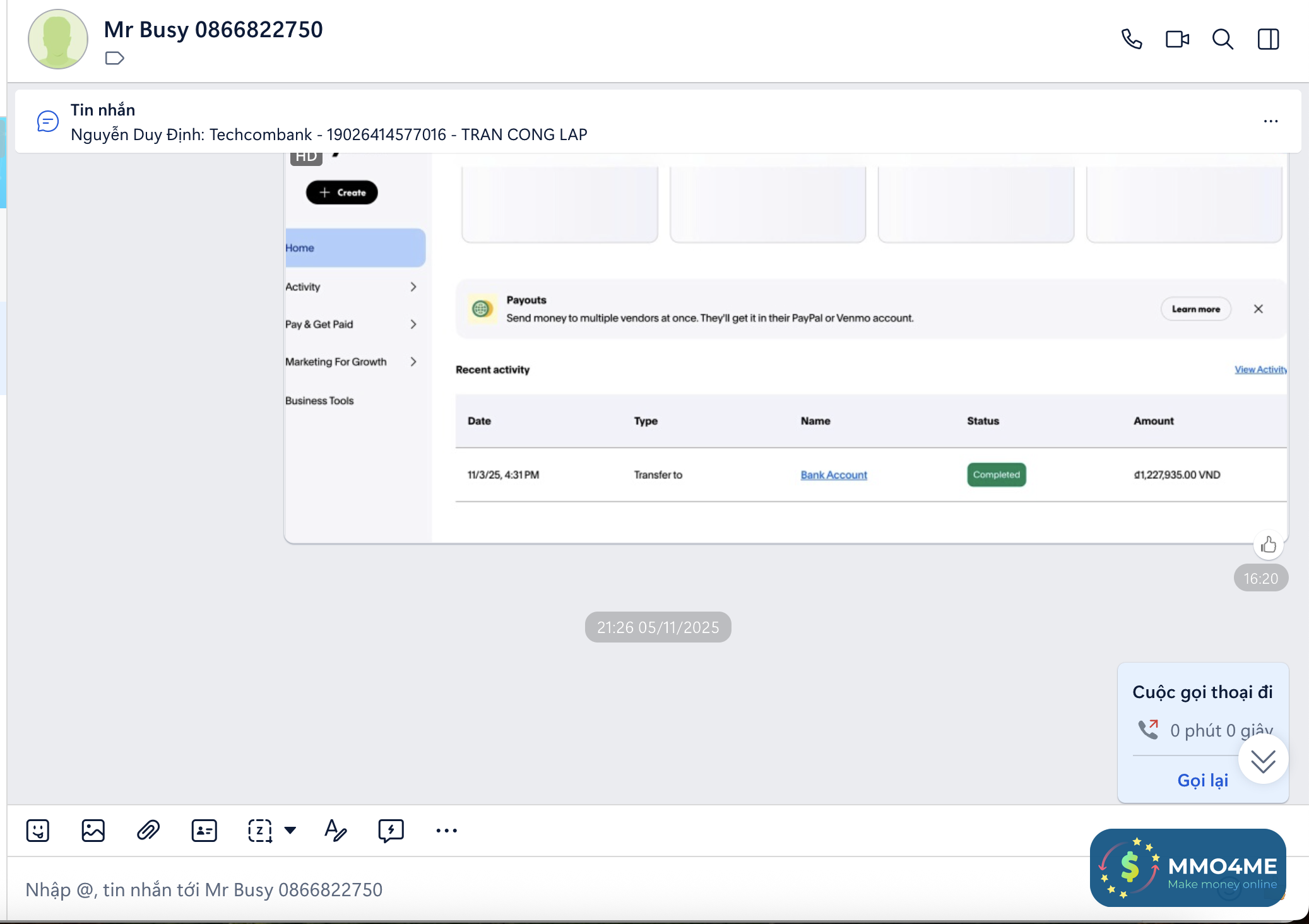This screenshot has height=924, width=1309.
Task: Open search in conversation
Action: coord(1223,39)
